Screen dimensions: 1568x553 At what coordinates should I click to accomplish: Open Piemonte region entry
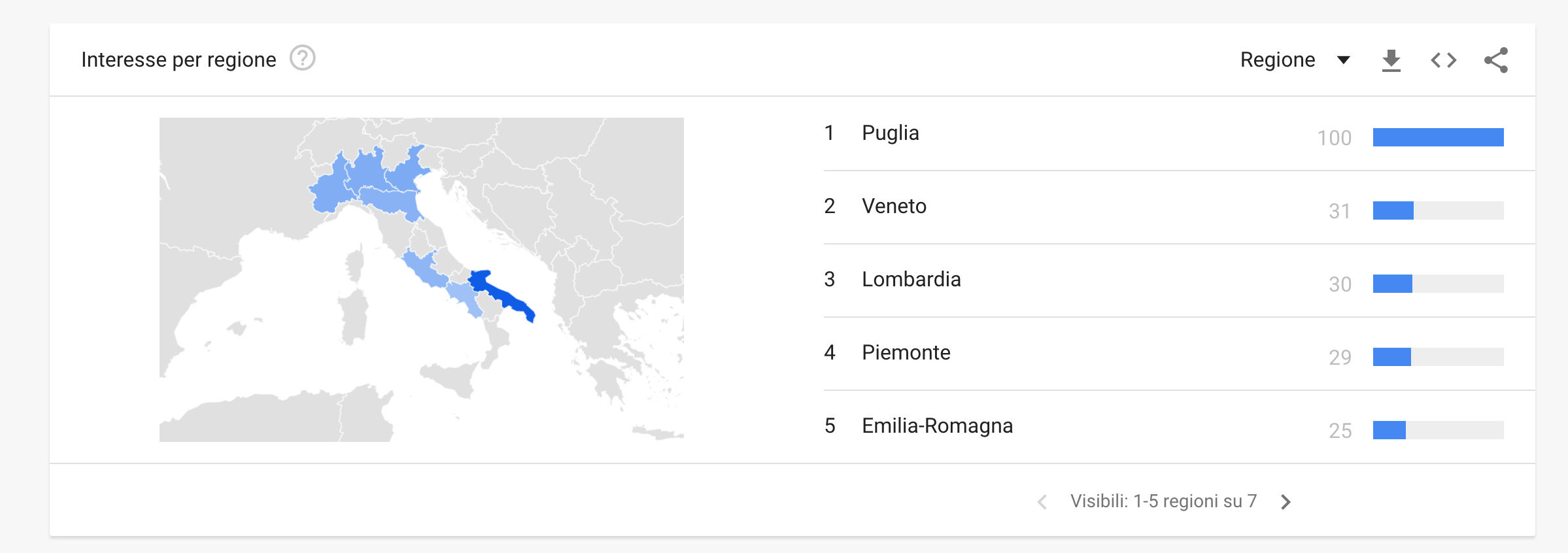(906, 352)
